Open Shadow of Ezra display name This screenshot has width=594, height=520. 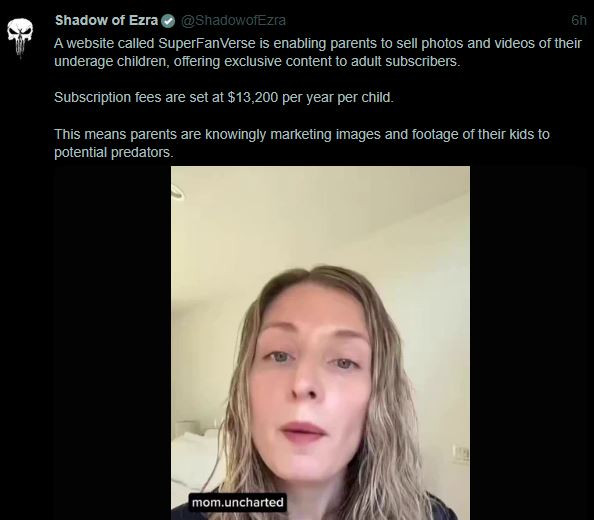tap(106, 20)
